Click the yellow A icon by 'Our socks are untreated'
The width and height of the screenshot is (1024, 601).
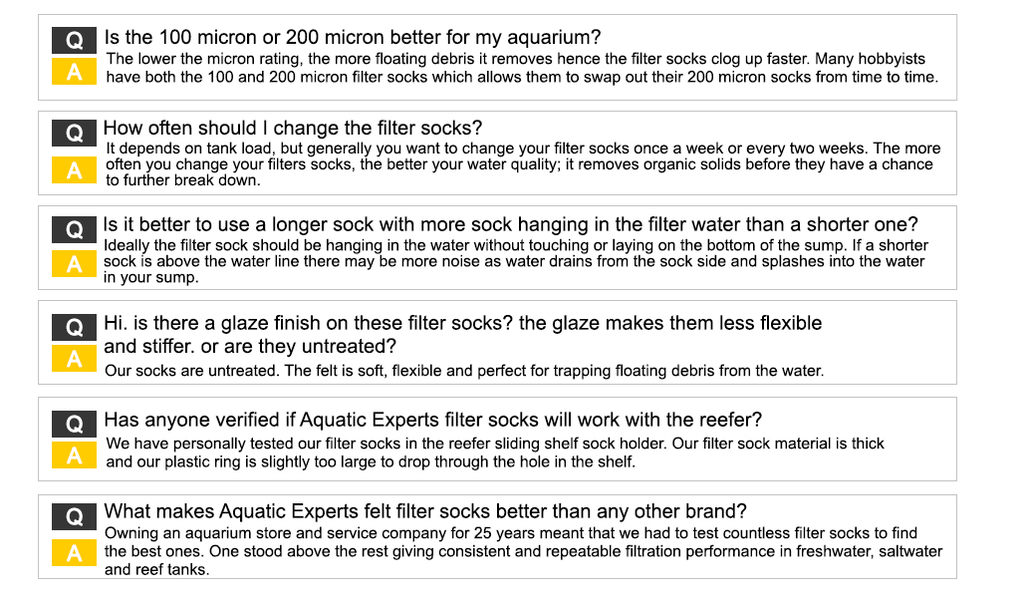pyautogui.click(x=74, y=359)
